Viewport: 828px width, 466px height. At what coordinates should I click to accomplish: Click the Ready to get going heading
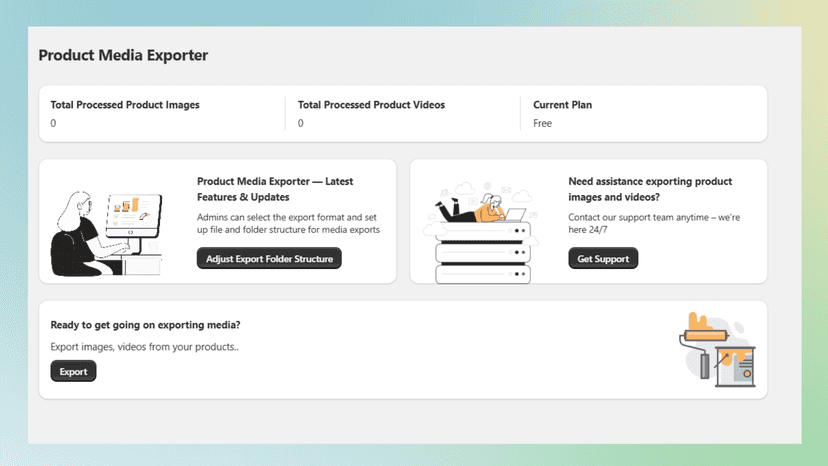pos(145,325)
